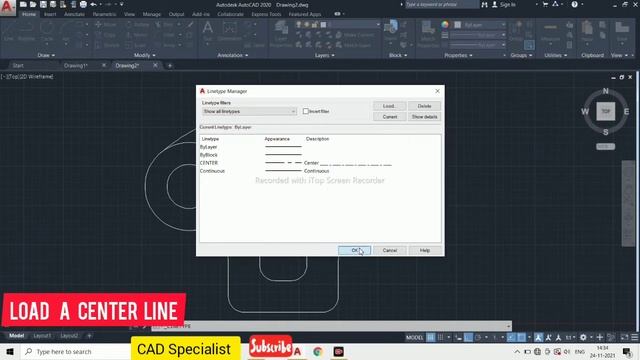The image size is (640, 360).
Task: Click the Undo arrow icon
Action: click(x=93, y=4)
